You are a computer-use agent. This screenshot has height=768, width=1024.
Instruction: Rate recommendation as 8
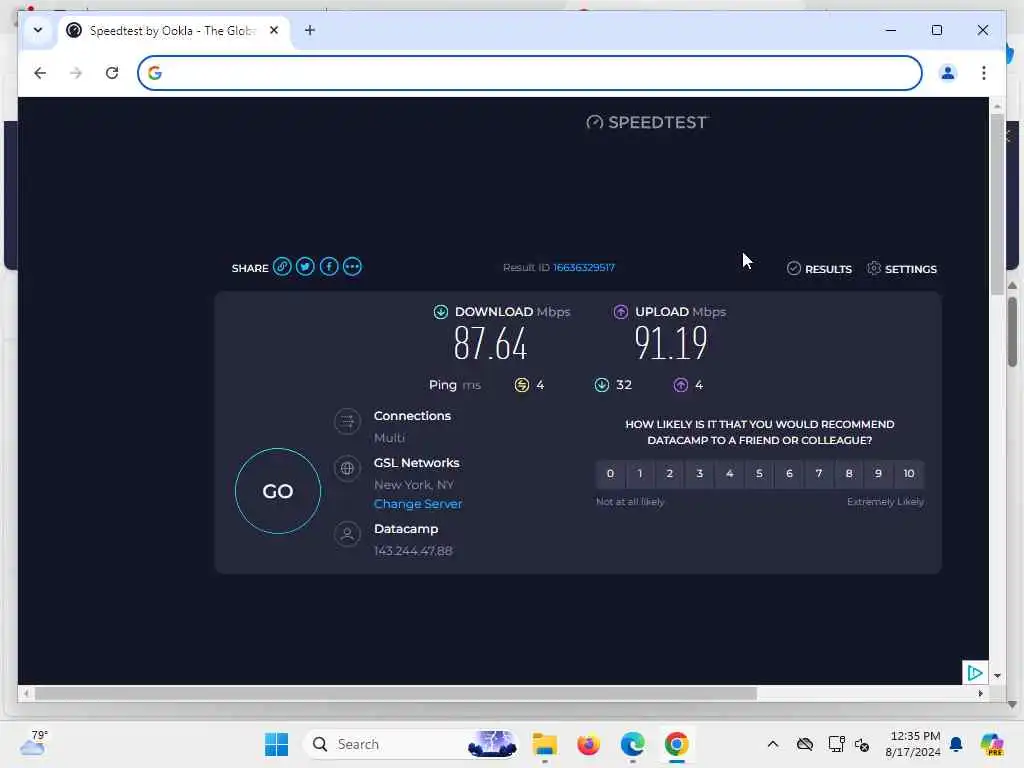tap(849, 473)
